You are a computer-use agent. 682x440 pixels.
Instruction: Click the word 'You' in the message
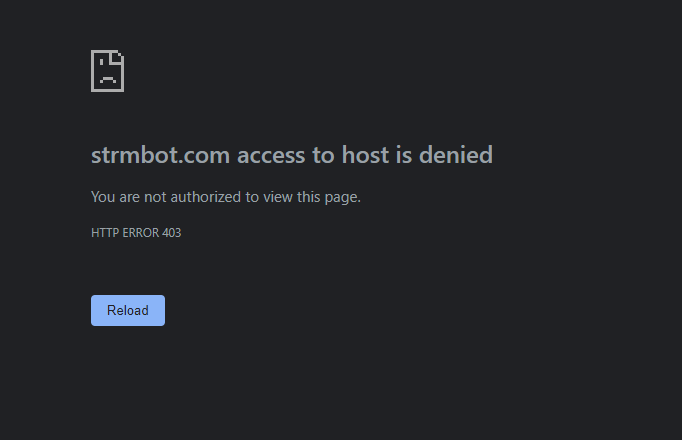click(x=103, y=197)
